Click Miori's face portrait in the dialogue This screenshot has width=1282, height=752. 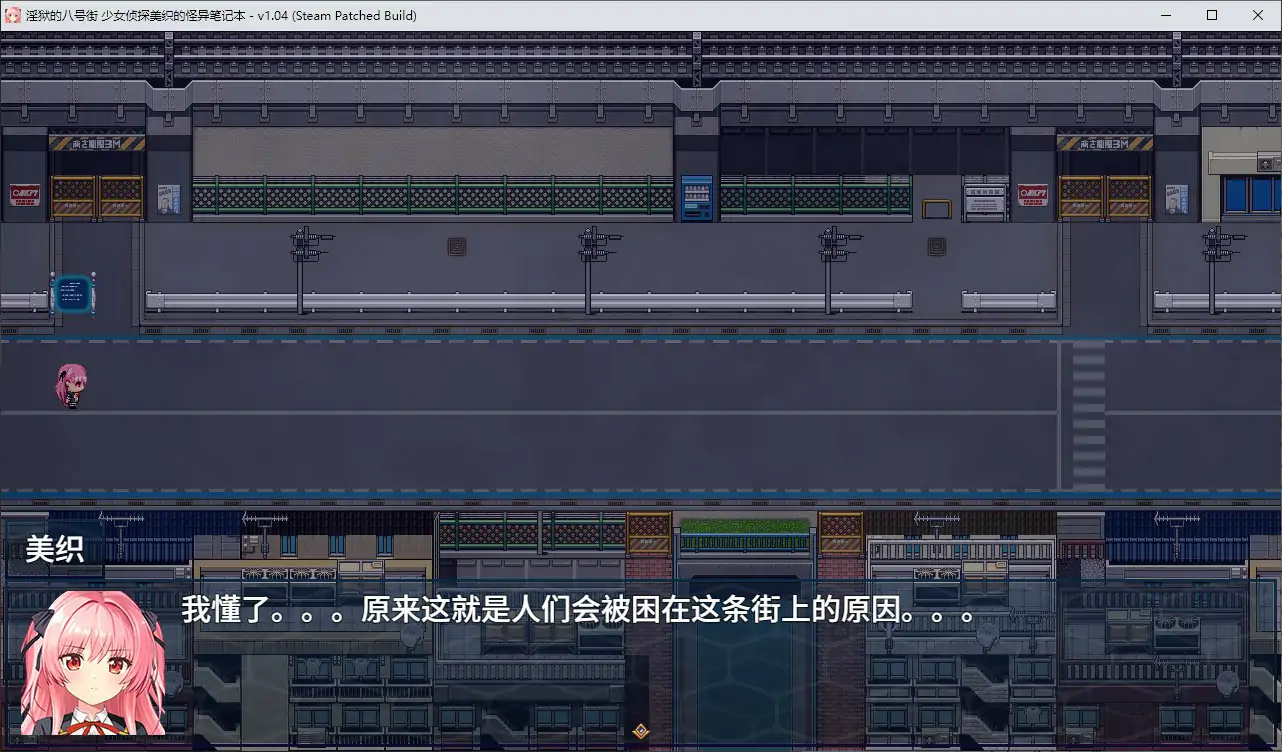(x=92, y=662)
